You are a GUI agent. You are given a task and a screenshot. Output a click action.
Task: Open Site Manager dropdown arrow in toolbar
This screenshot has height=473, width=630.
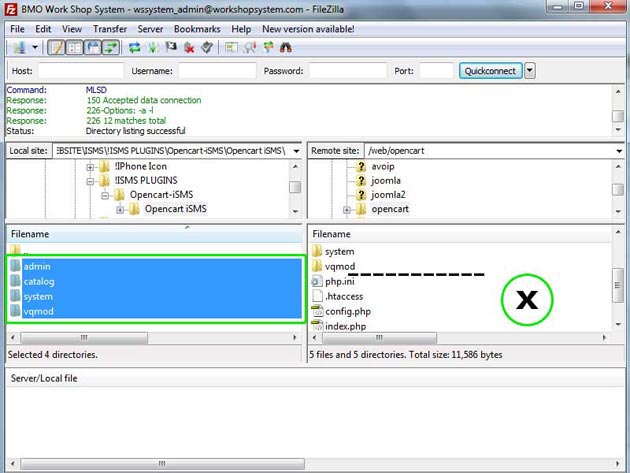[x=35, y=48]
